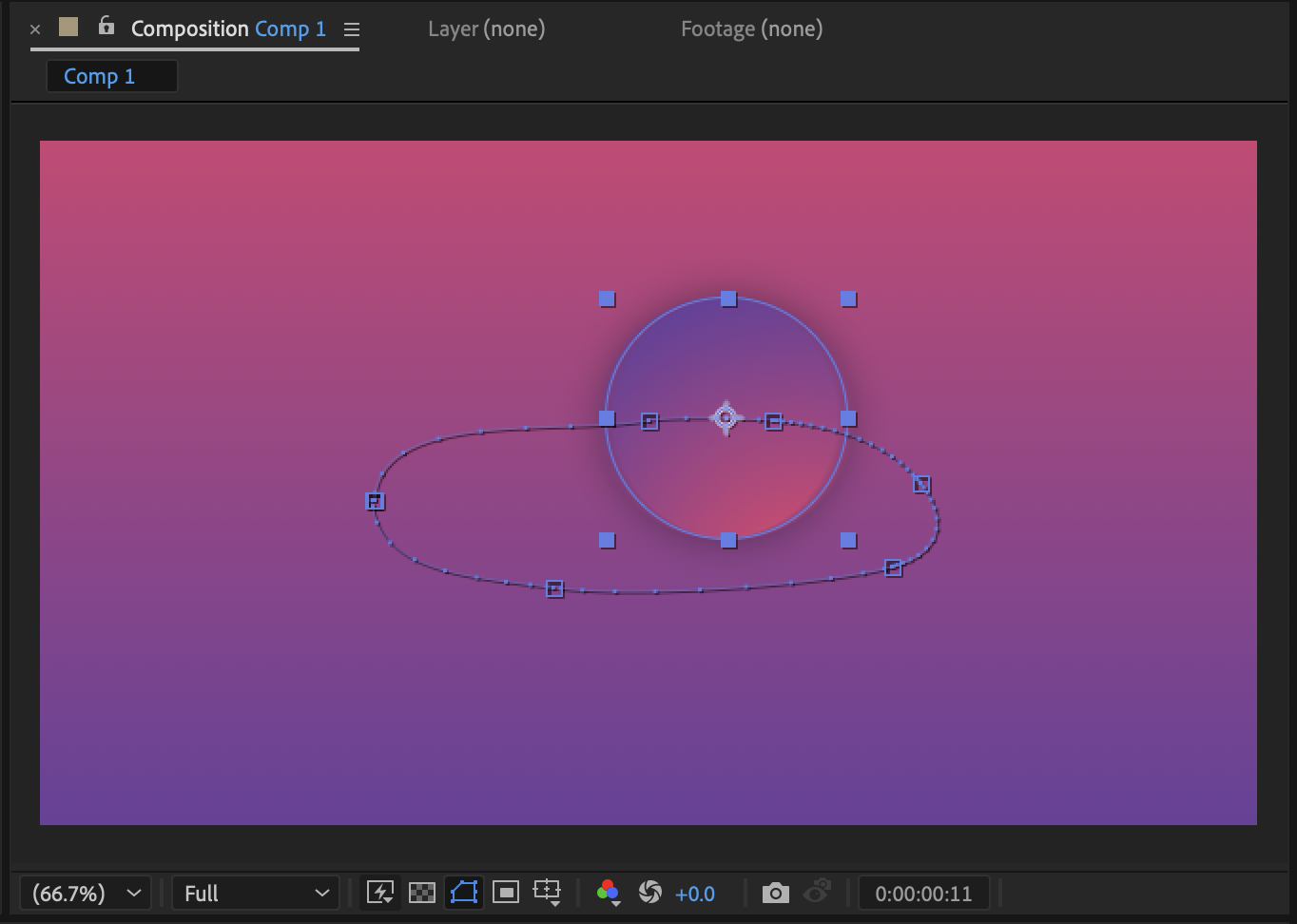Image resolution: width=1297 pixels, height=924 pixels.
Task: Open the RGB channel display menu
Action: [609, 893]
